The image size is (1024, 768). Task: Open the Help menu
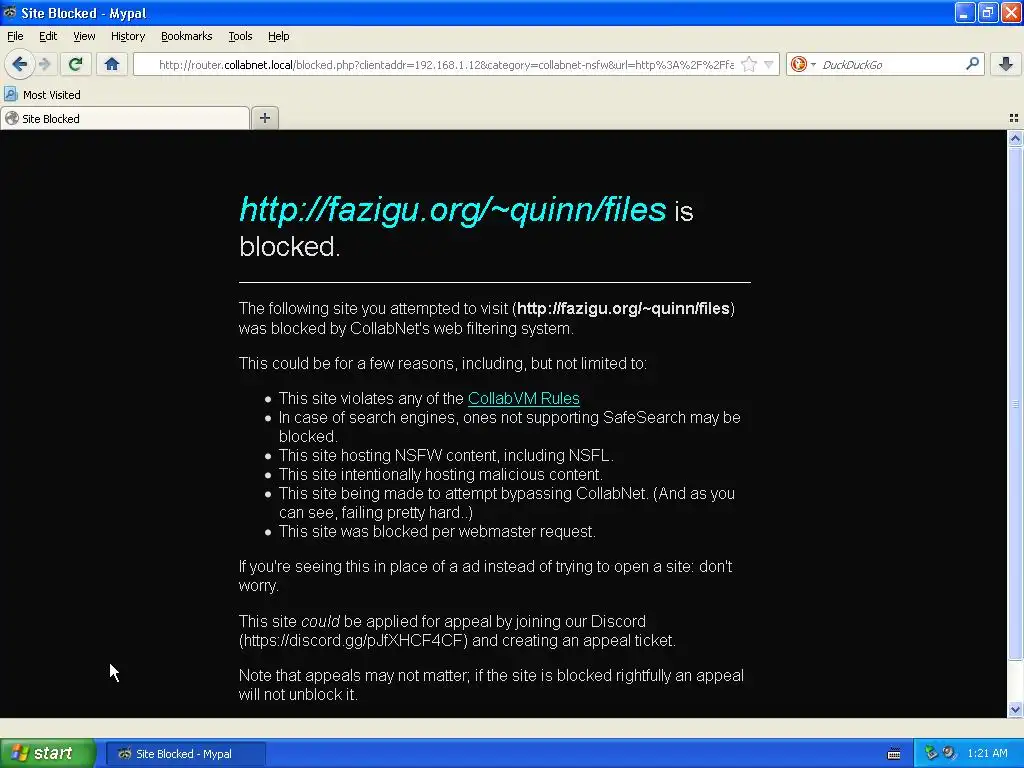[x=278, y=37]
